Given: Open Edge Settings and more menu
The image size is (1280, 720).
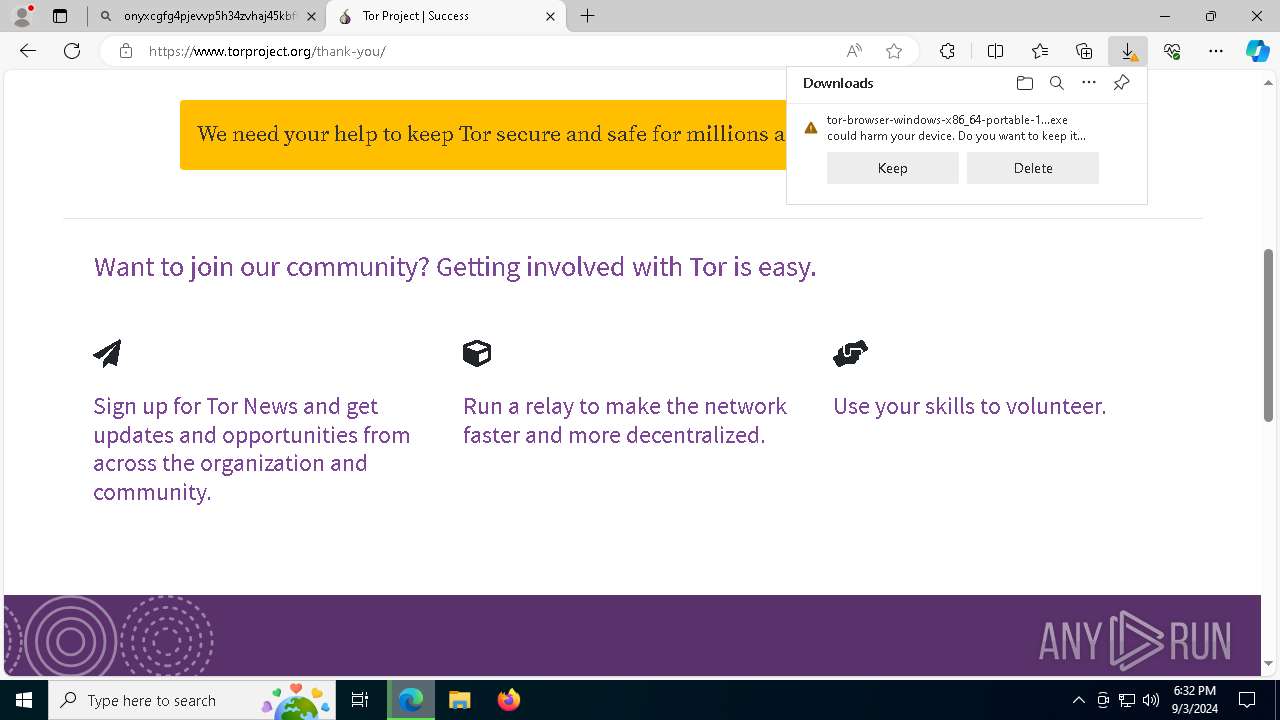Looking at the screenshot, I should [1216, 51].
